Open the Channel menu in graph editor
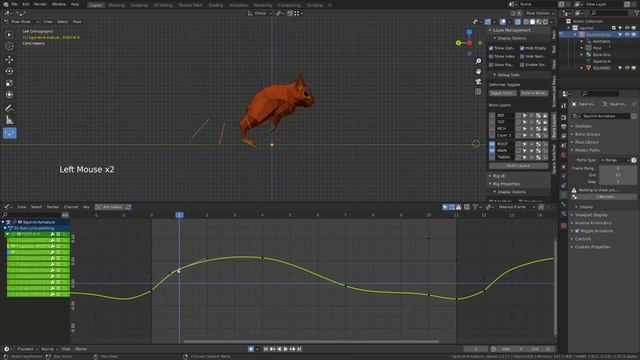The width and height of the screenshot is (640, 360). [71, 207]
